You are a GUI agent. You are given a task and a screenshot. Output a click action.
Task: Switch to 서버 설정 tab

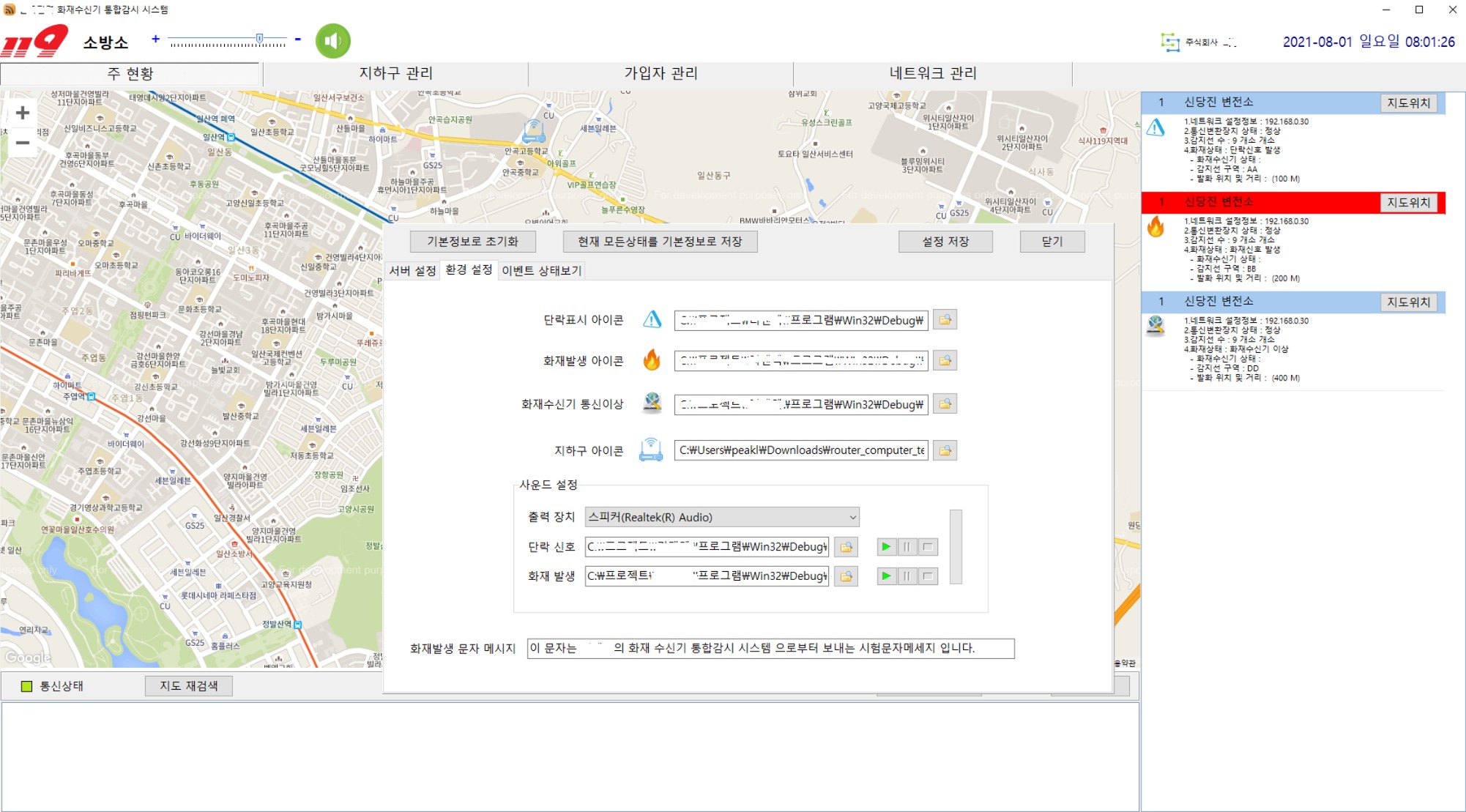412,271
